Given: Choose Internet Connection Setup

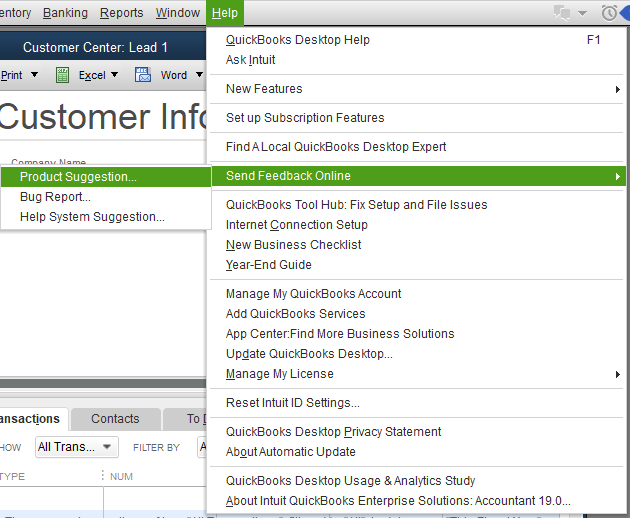Looking at the screenshot, I should pos(416,225).
